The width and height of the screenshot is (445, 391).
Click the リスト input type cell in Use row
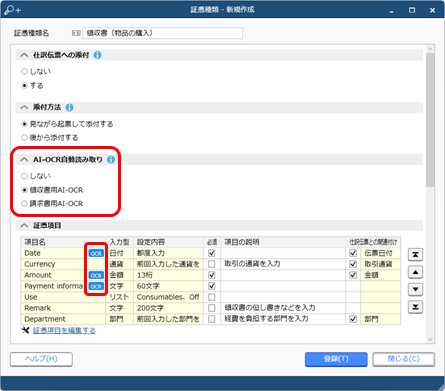pos(119,297)
